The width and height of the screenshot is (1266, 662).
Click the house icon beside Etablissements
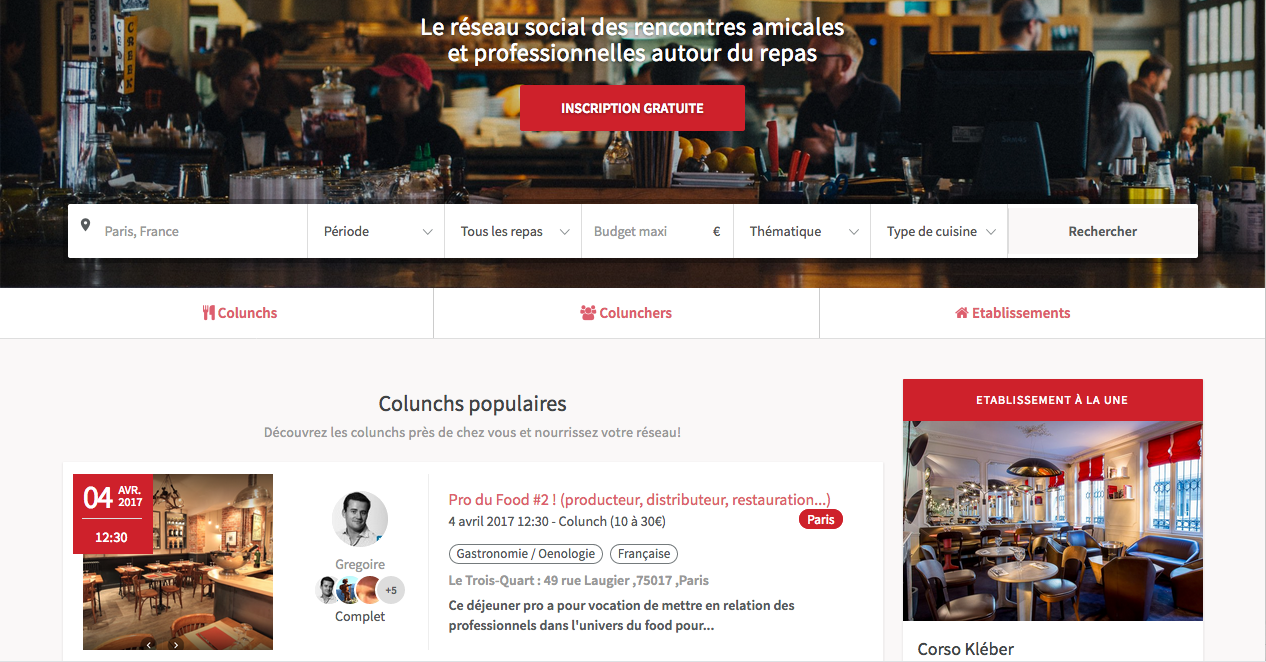click(x=962, y=313)
